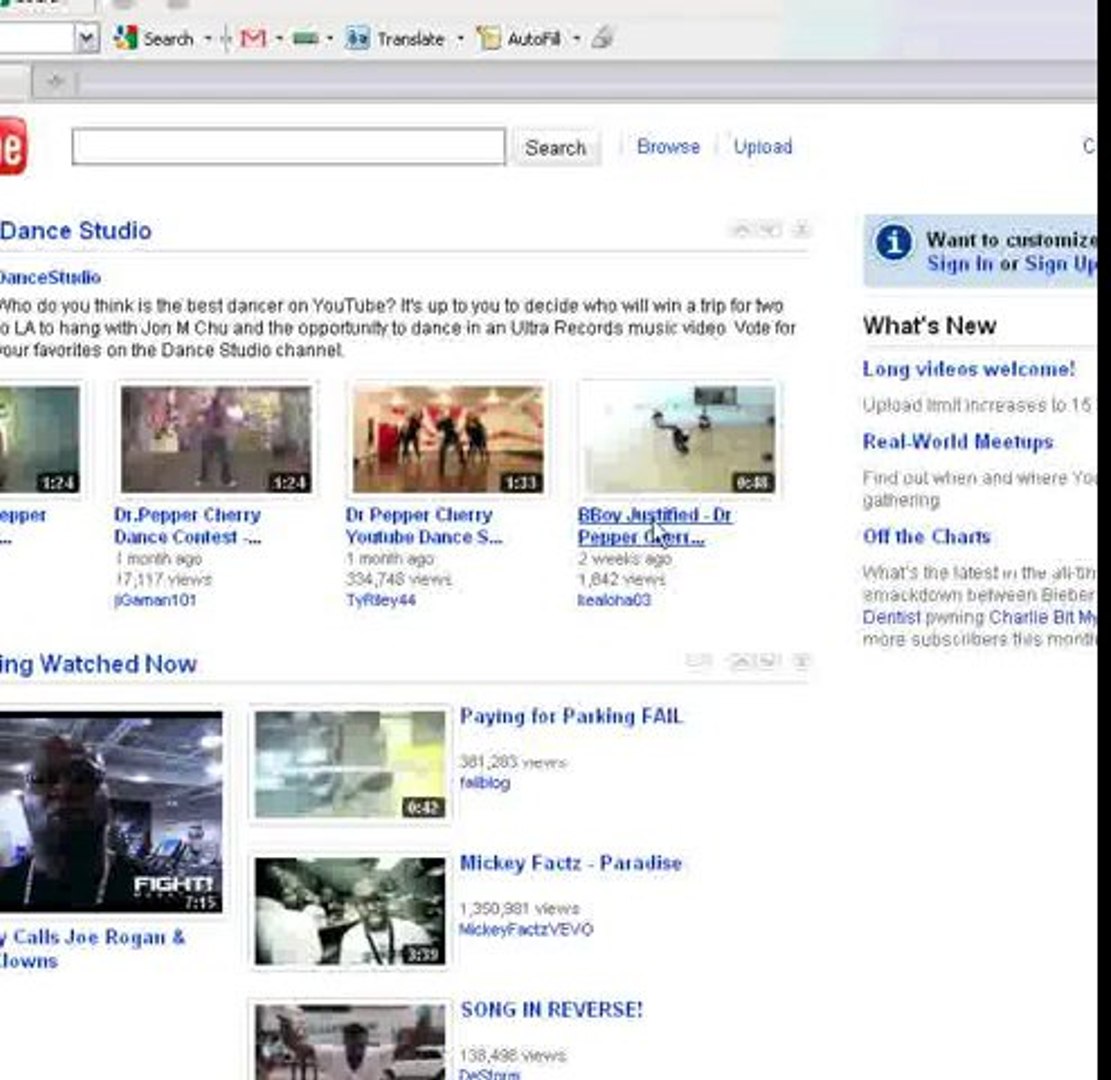Open Real-World Meetups link

pos(957,441)
